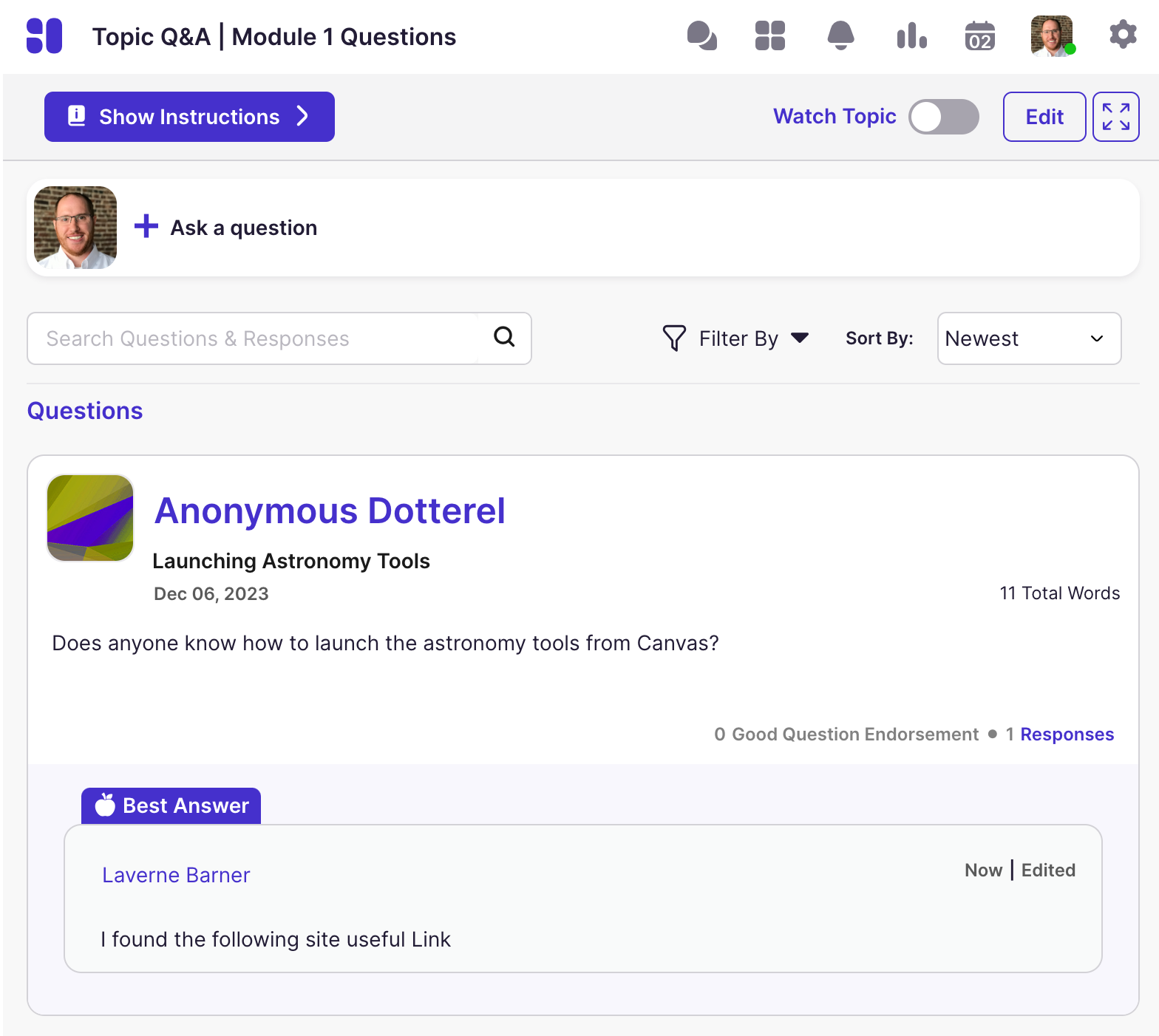Click the Edit button
This screenshot has height=1036, width=1159.
(1044, 117)
